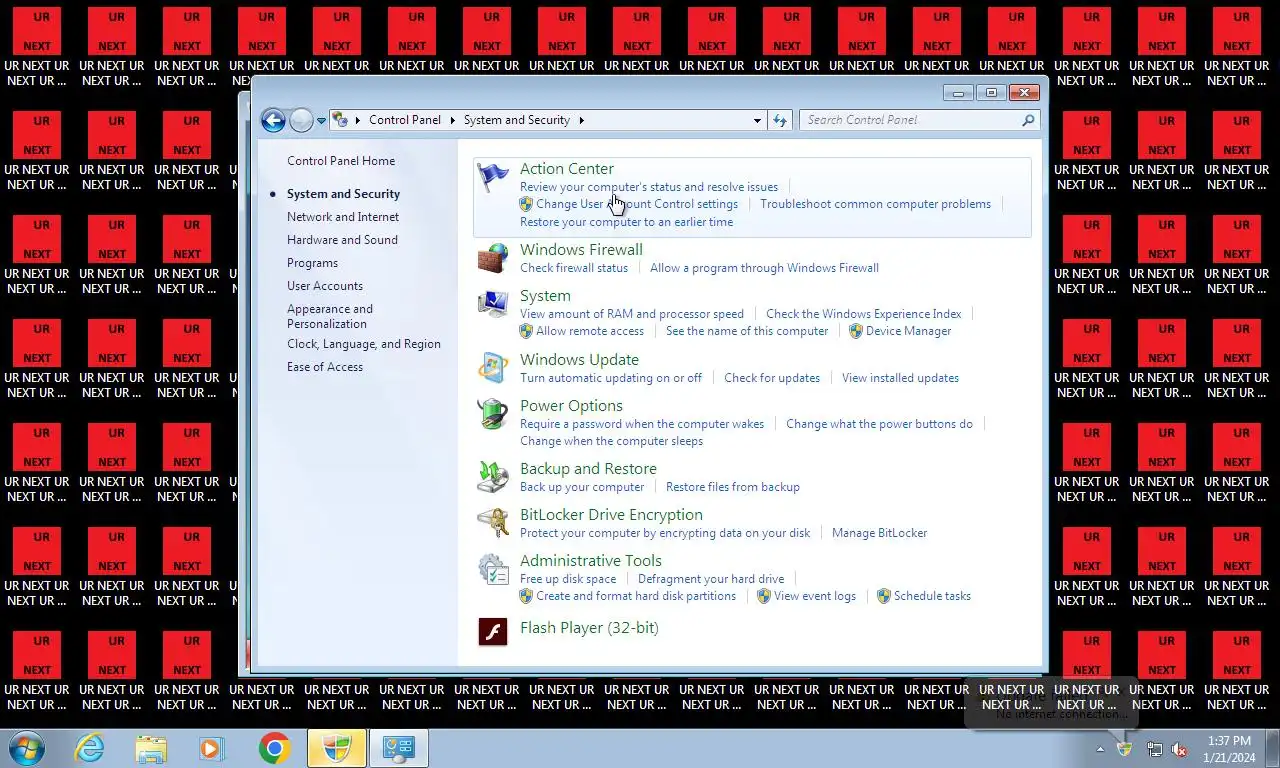
Task: Click the Backup and Restore icon
Action: point(492,477)
